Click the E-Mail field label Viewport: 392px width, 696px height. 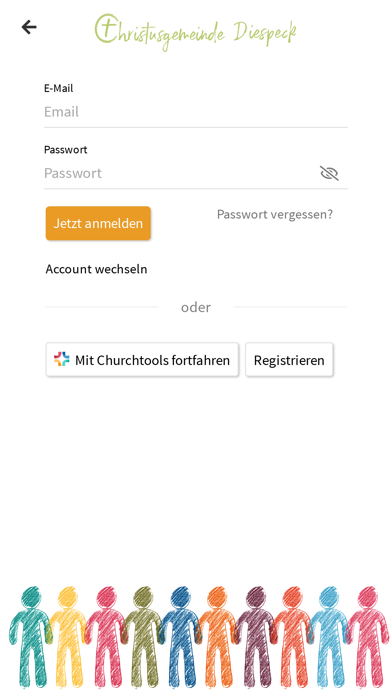pyautogui.click(x=59, y=88)
